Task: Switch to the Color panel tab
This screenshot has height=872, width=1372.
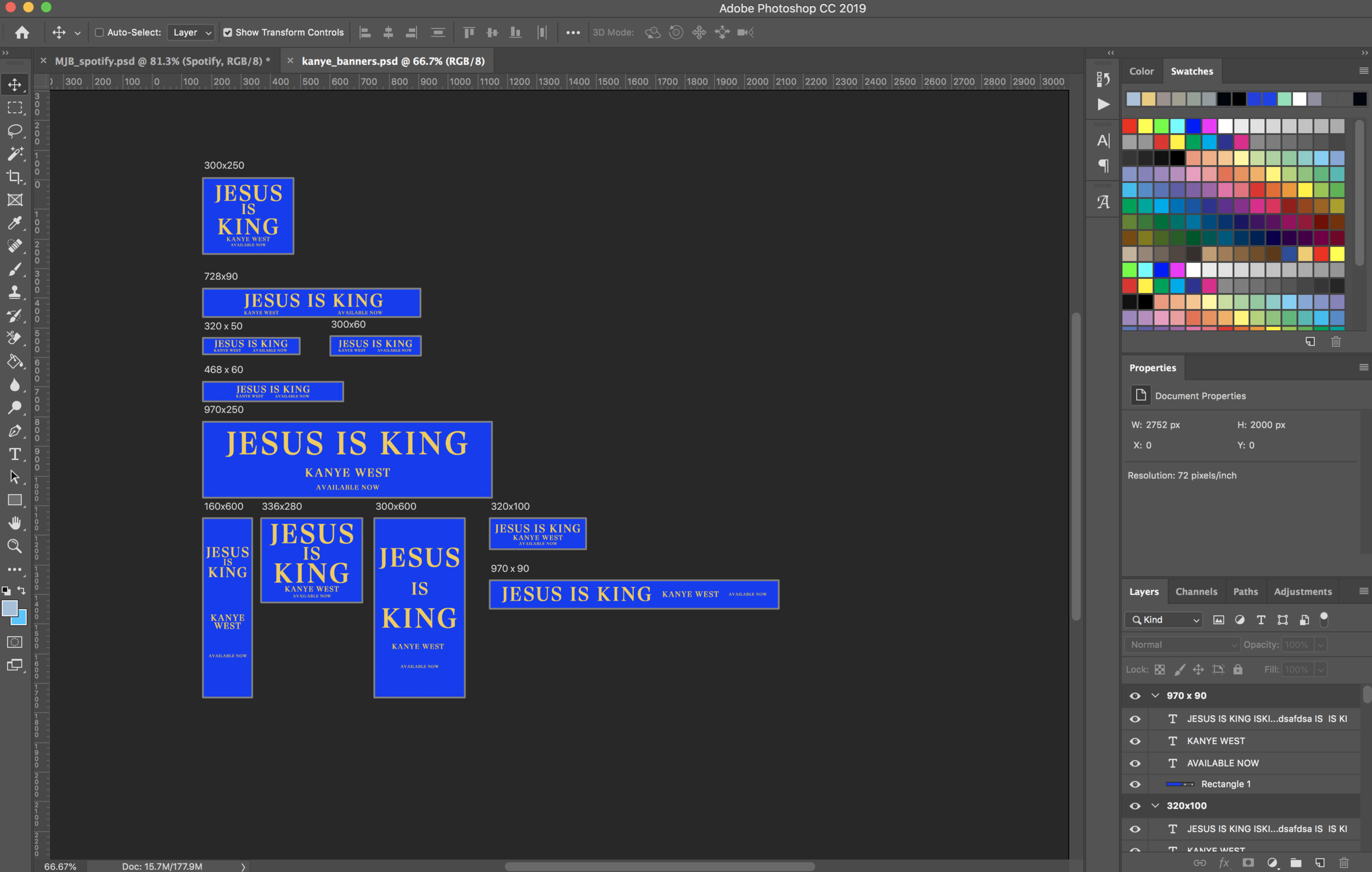Action: click(x=1142, y=71)
